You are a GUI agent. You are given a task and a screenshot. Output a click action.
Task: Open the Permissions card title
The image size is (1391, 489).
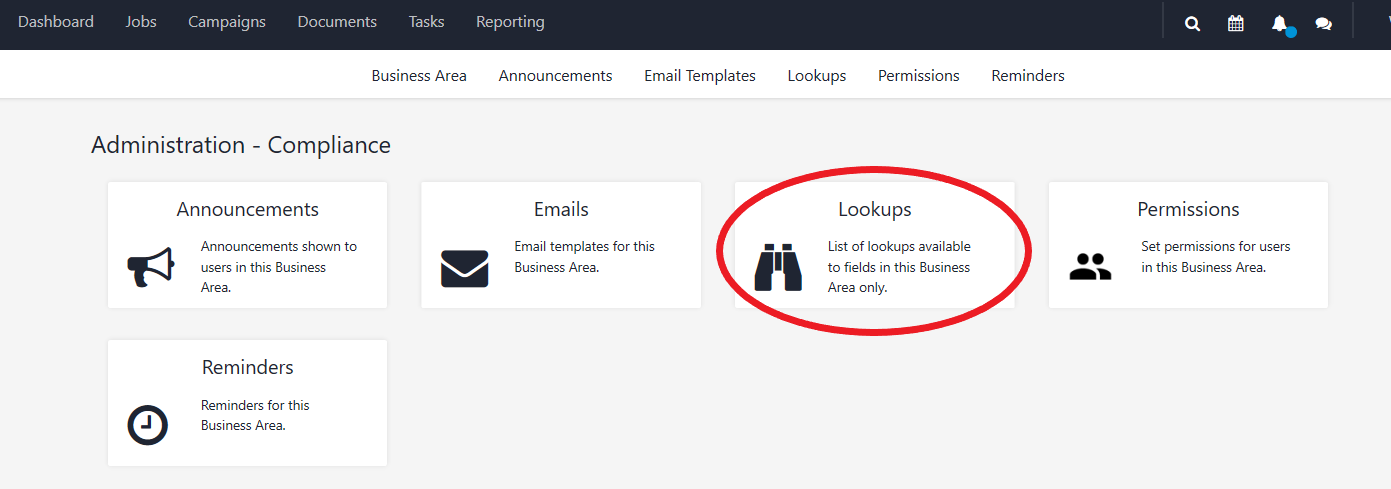tap(1188, 210)
